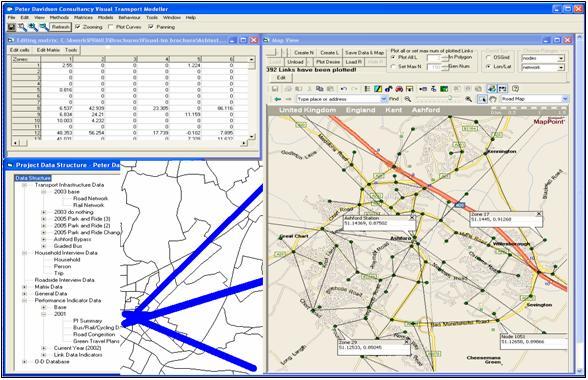Click the zoom-in magnifier icon in main toolbar
This screenshot has height=380, width=588.
[33, 27]
